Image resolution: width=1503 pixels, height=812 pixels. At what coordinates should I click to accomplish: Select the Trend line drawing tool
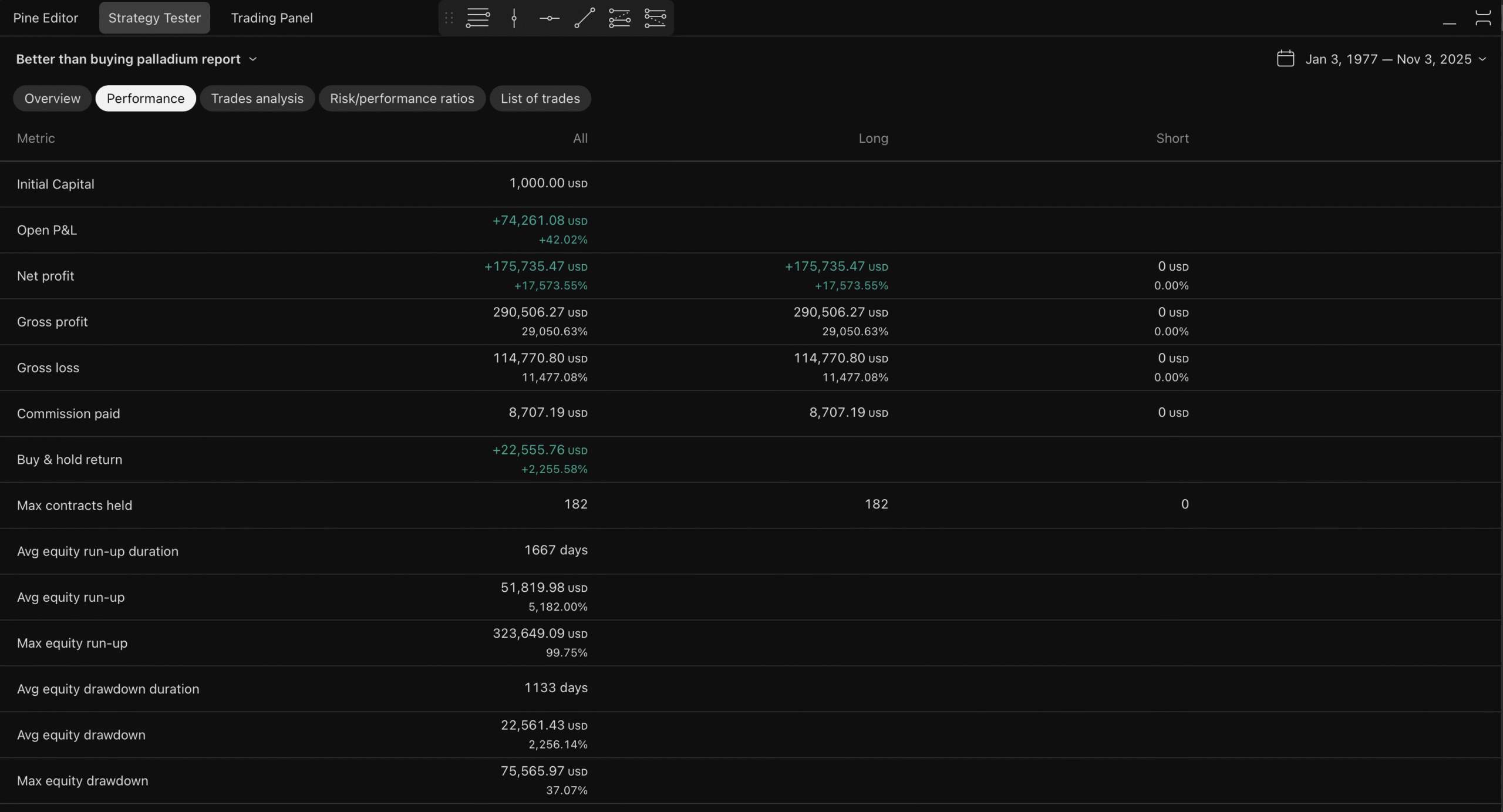pyautogui.click(x=584, y=18)
